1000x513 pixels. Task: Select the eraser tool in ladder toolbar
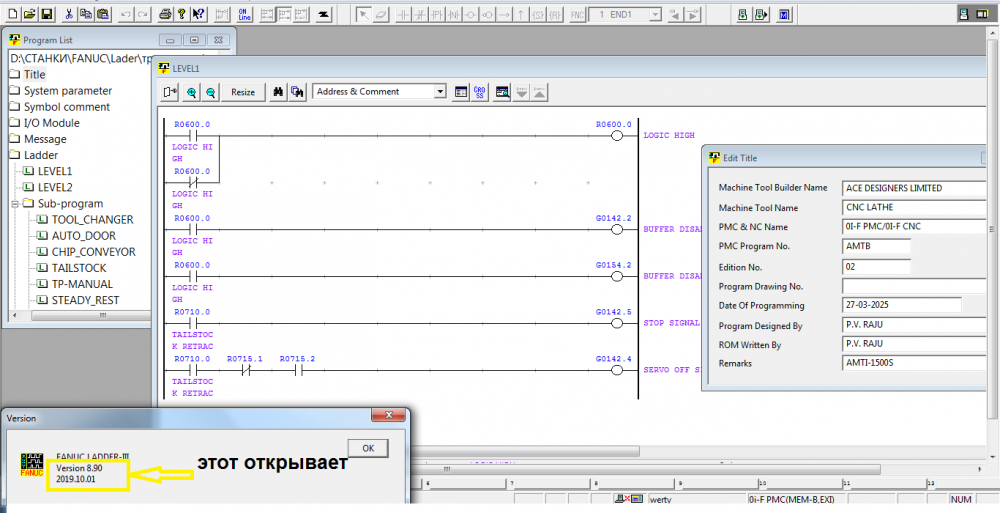(381, 13)
